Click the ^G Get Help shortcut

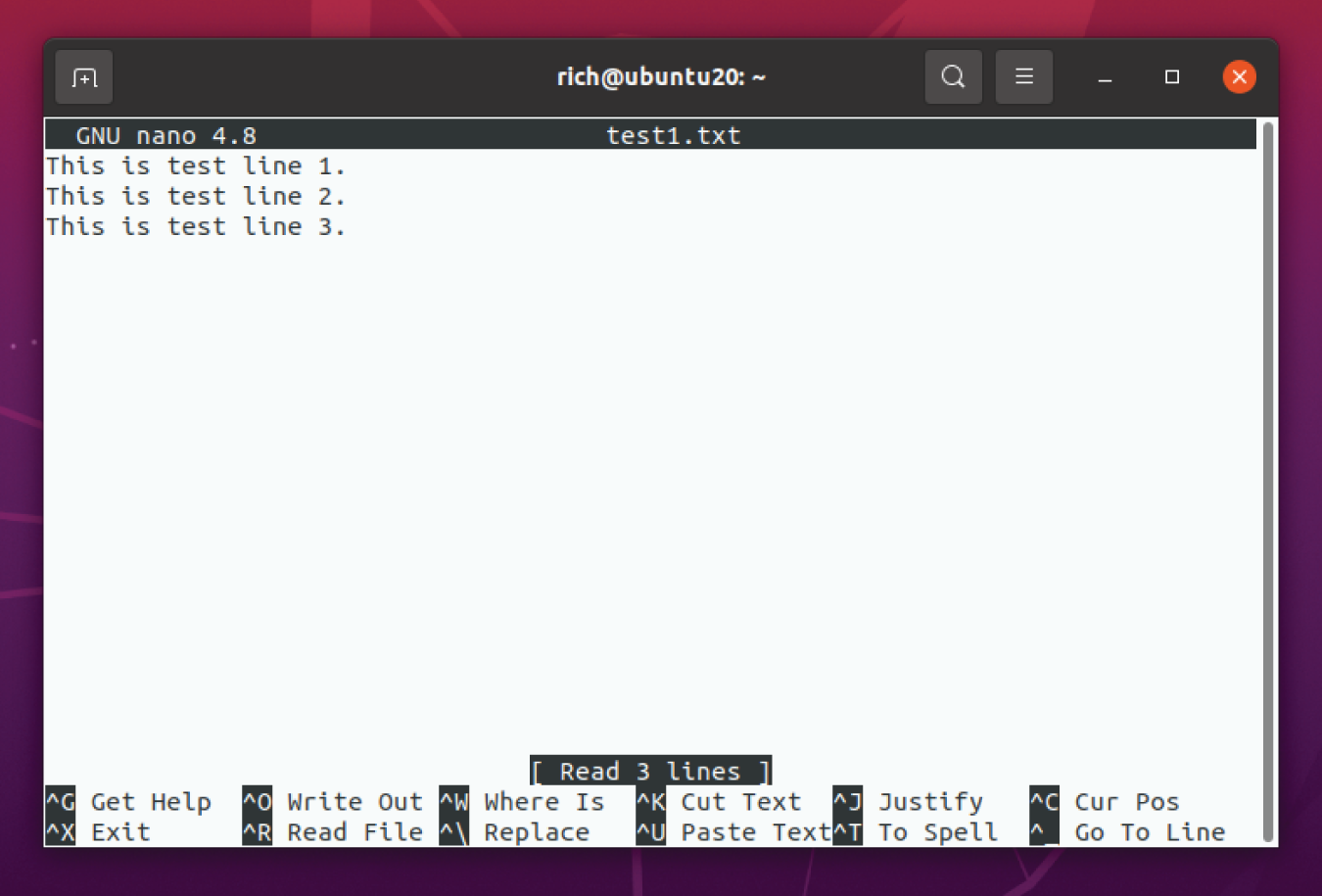point(128,802)
